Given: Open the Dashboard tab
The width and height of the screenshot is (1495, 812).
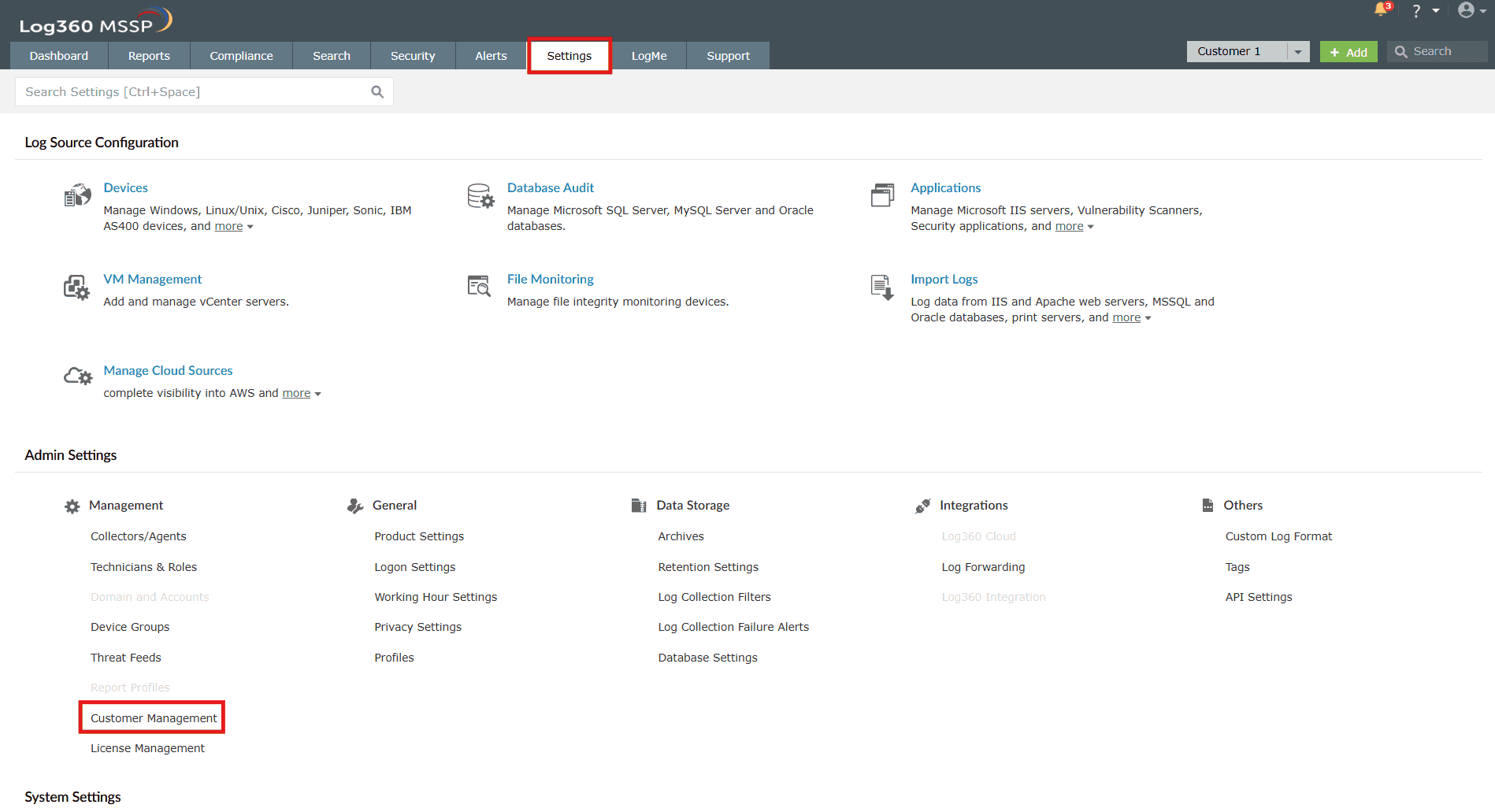Looking at the screenshot, I should [x=59, y=56].
